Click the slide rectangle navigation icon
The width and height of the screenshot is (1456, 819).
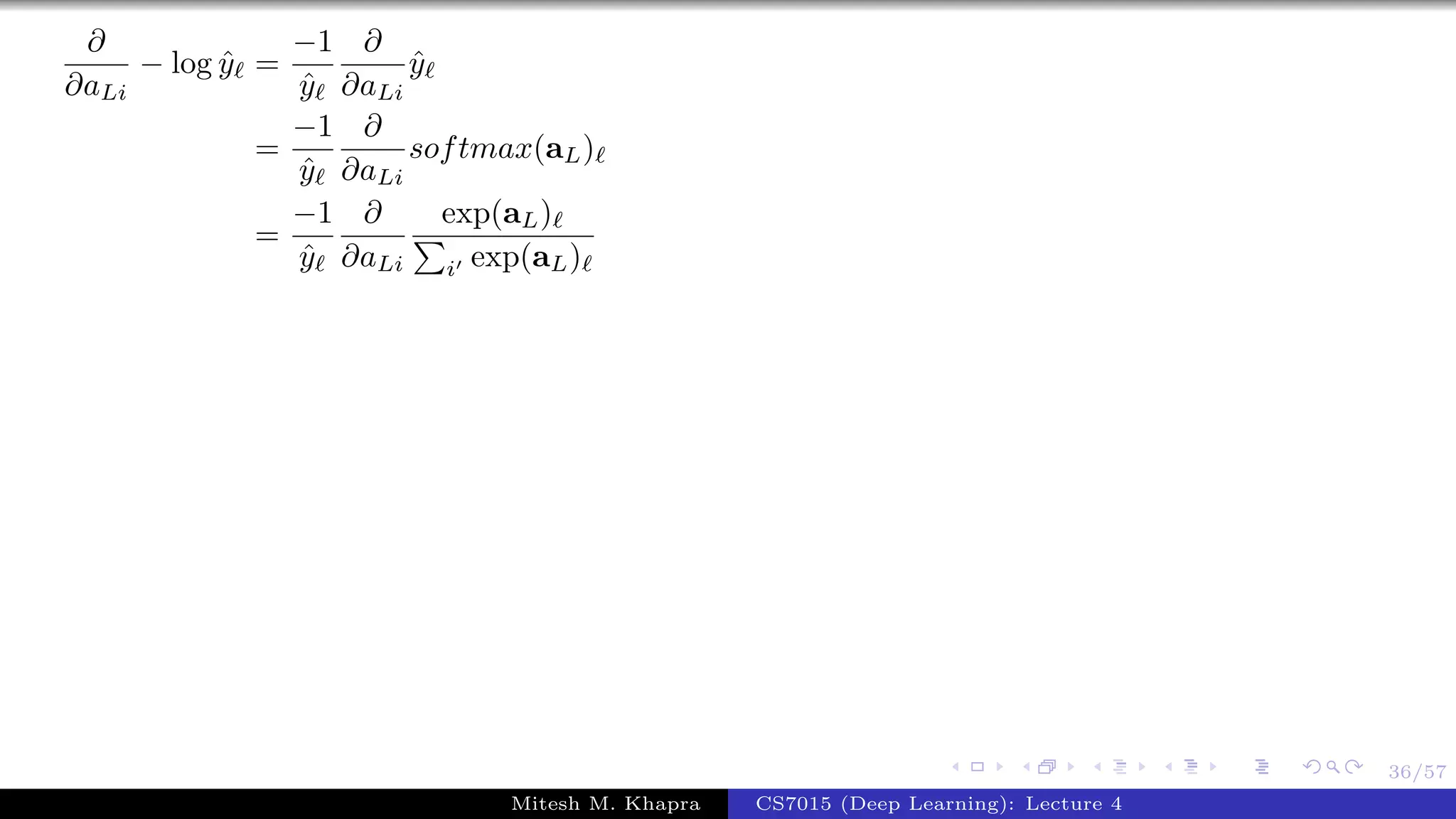(x=978, y=766)
